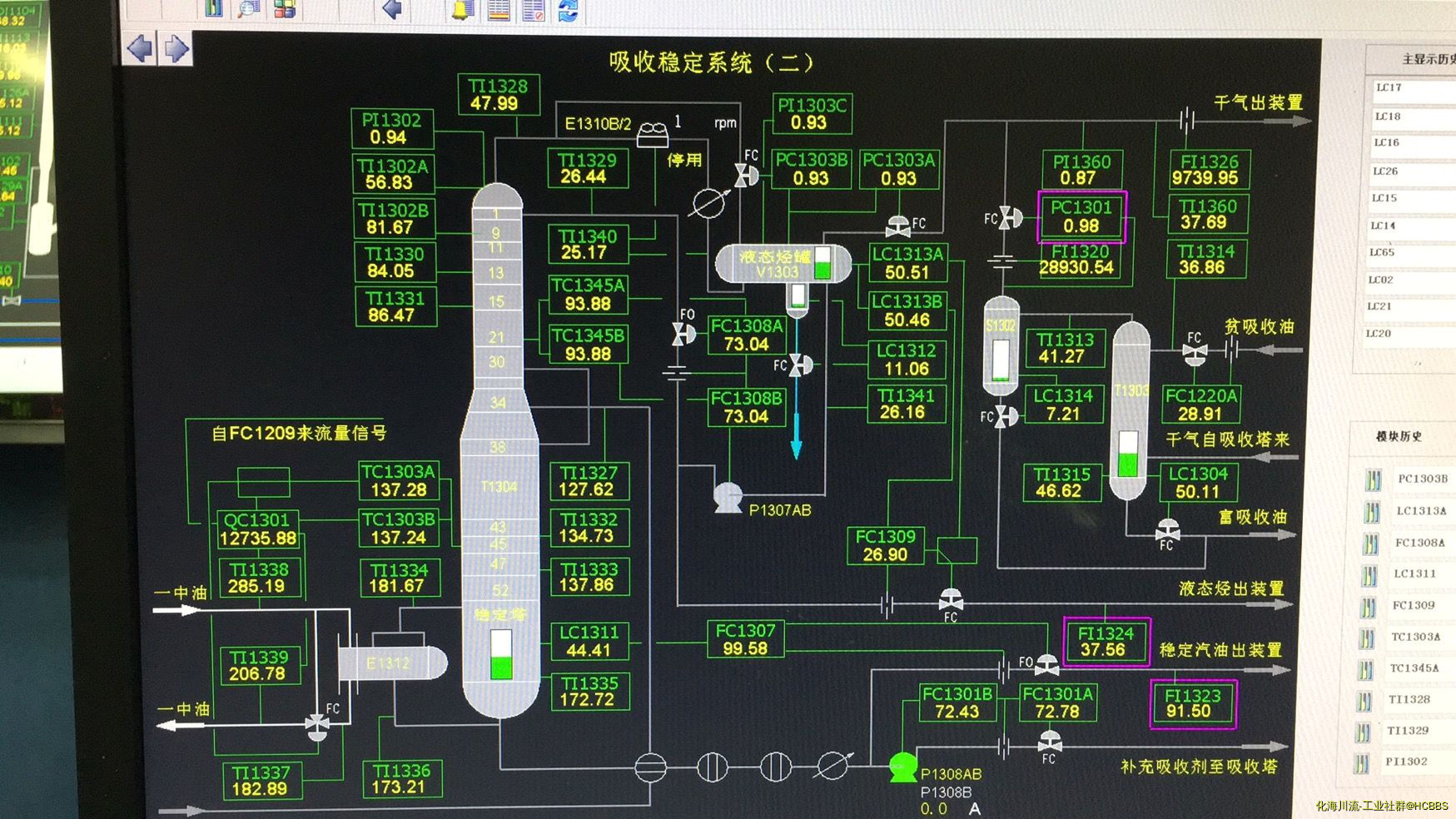Click the FC1309 flow controller box
The width and height of the screenshot is (1456, 819).
pos(885,546)
